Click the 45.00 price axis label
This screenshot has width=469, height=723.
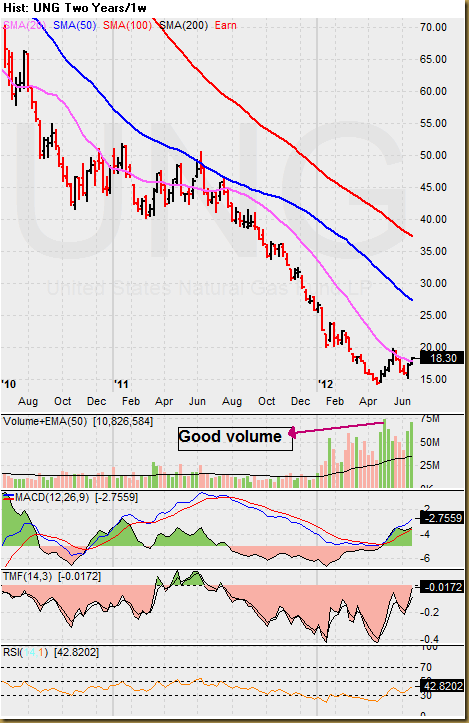pos(433,187)
